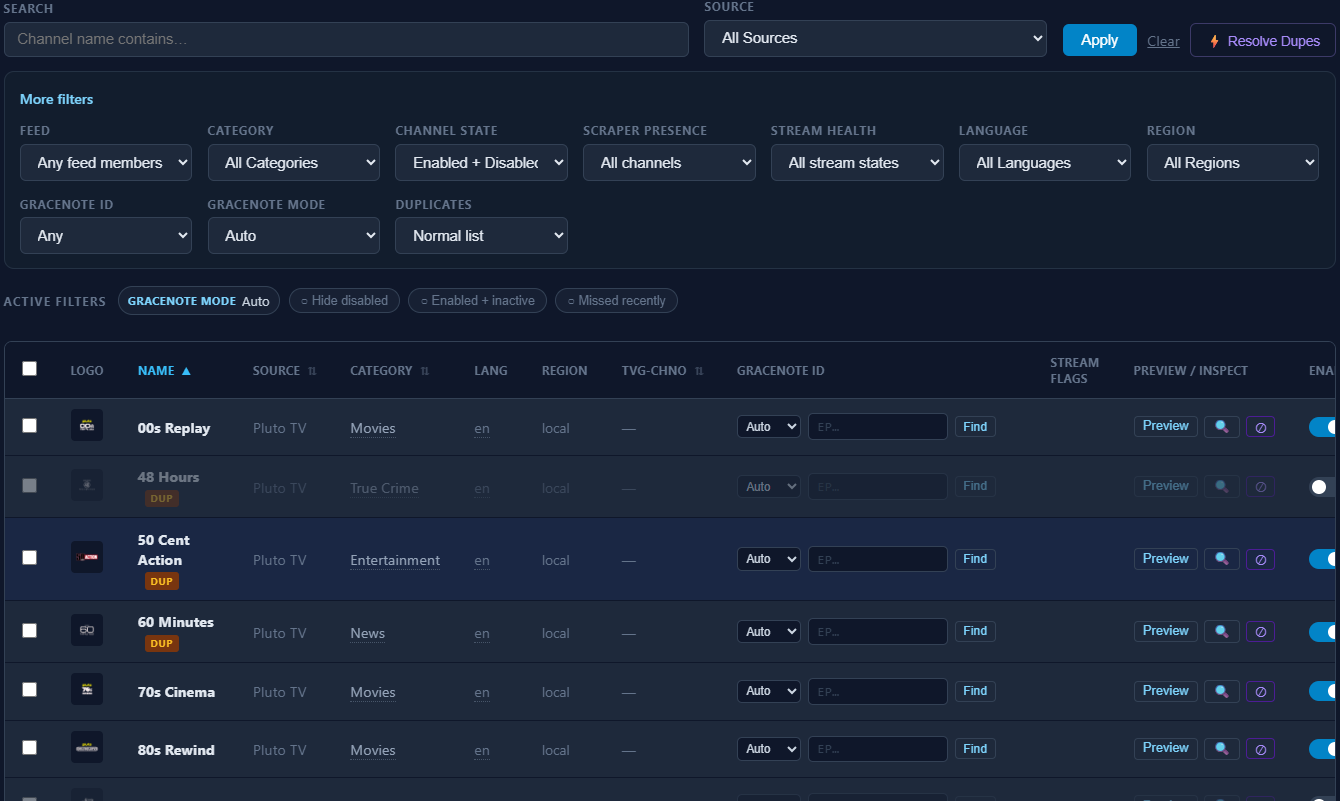Check the select-all checkbox in table header
The width and height of the screenshot is (1340, 801).
click(30, 369)
